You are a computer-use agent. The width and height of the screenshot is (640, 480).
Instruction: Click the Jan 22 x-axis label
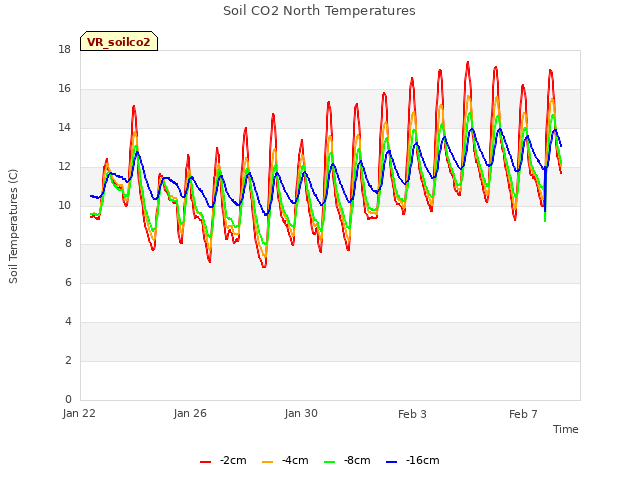[79, 413]
